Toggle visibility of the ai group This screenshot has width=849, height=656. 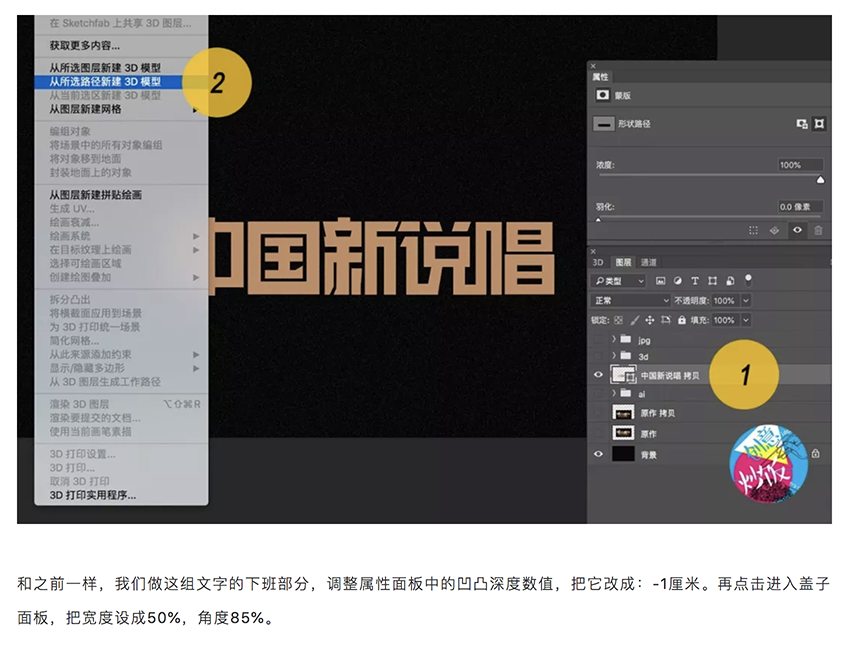(x=598, y=393)
